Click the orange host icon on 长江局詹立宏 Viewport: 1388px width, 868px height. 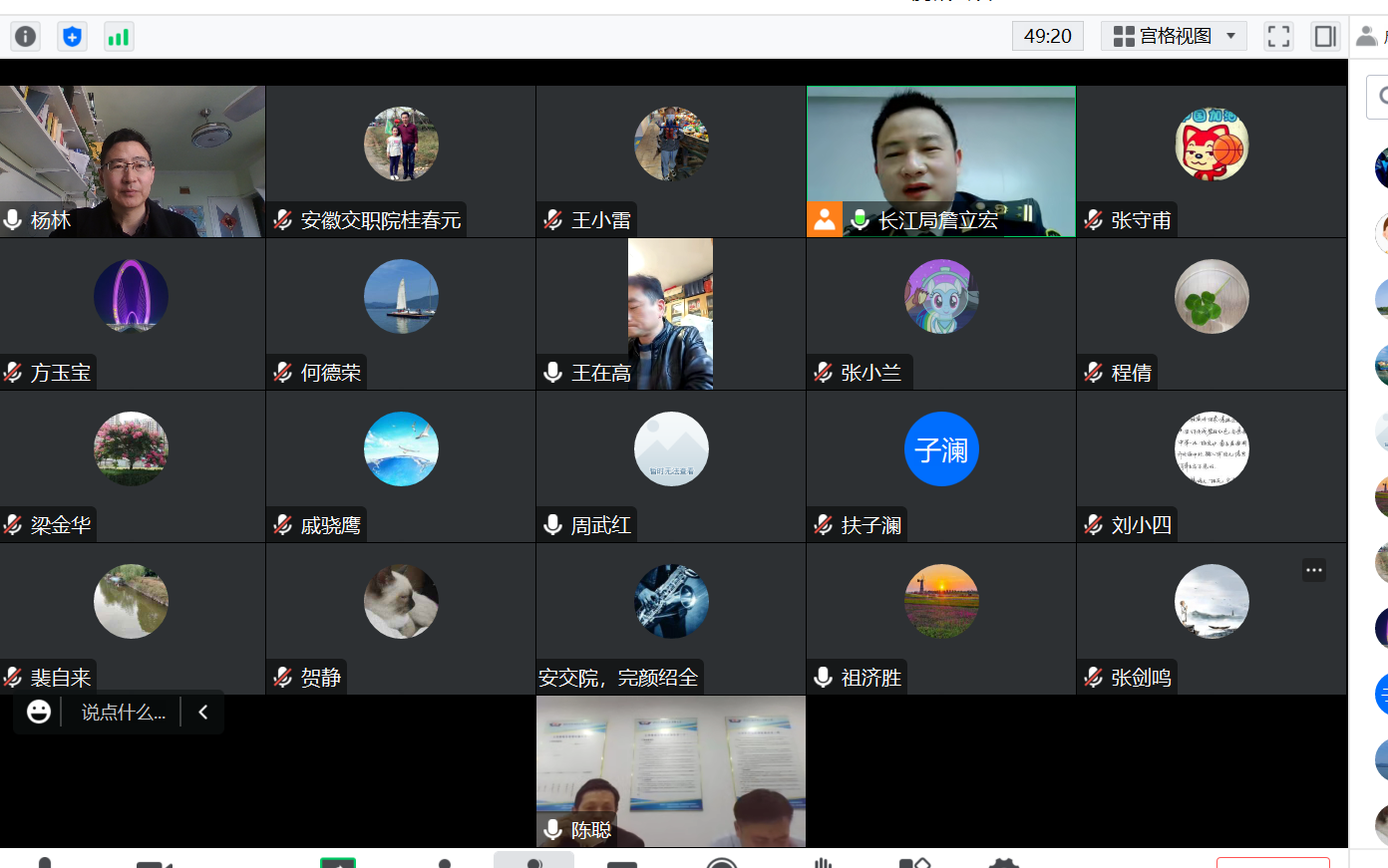click(x=824, y=220)
